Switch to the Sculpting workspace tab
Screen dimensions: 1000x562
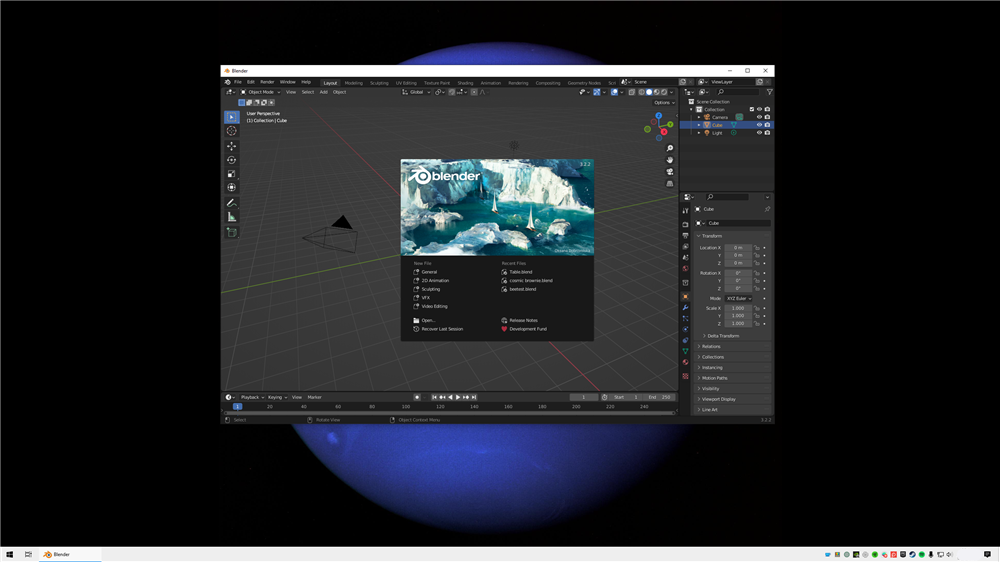(x=379, y=83)
